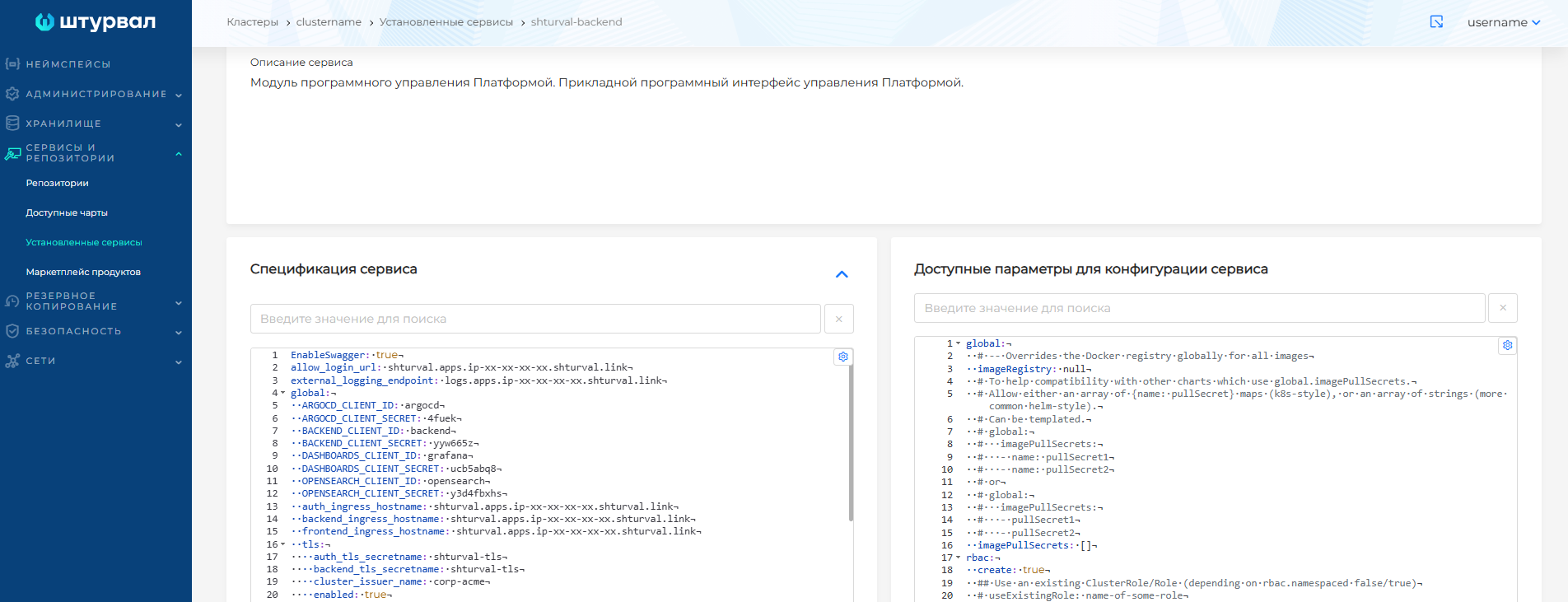
Task: Click shturval-backend breadcrumb
Action: click(576, 22)
